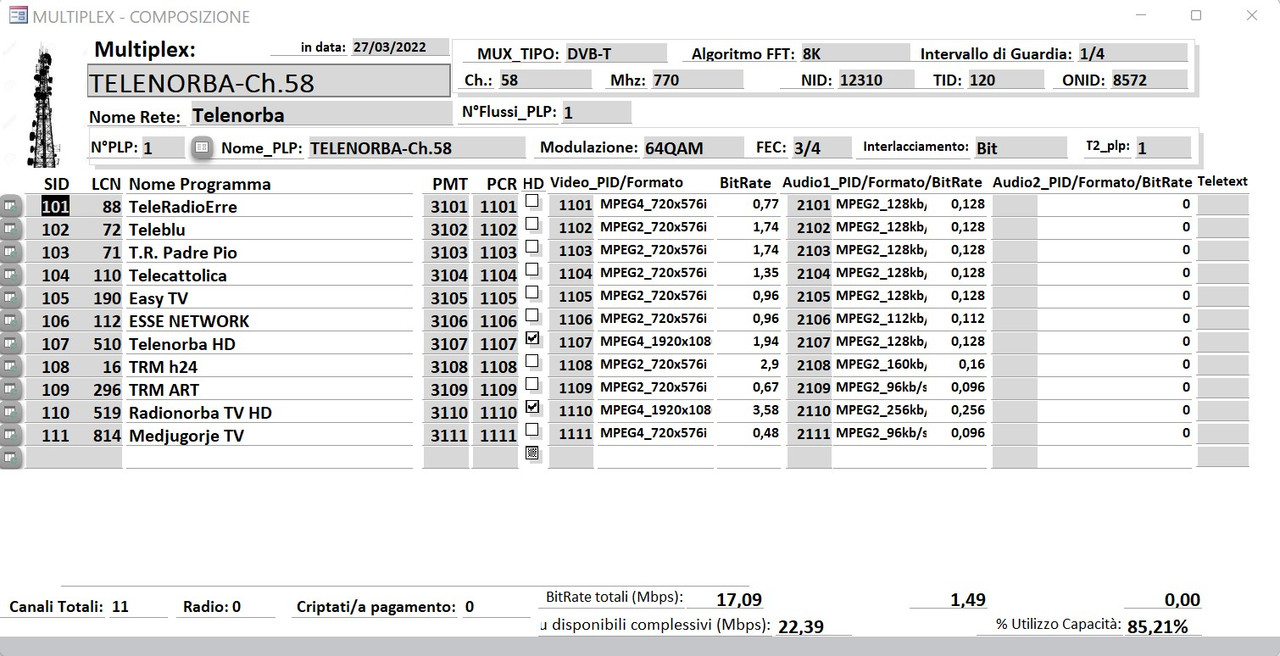Click the Multiplex name field TELENORBA-Ch.58

click(269, 81)
